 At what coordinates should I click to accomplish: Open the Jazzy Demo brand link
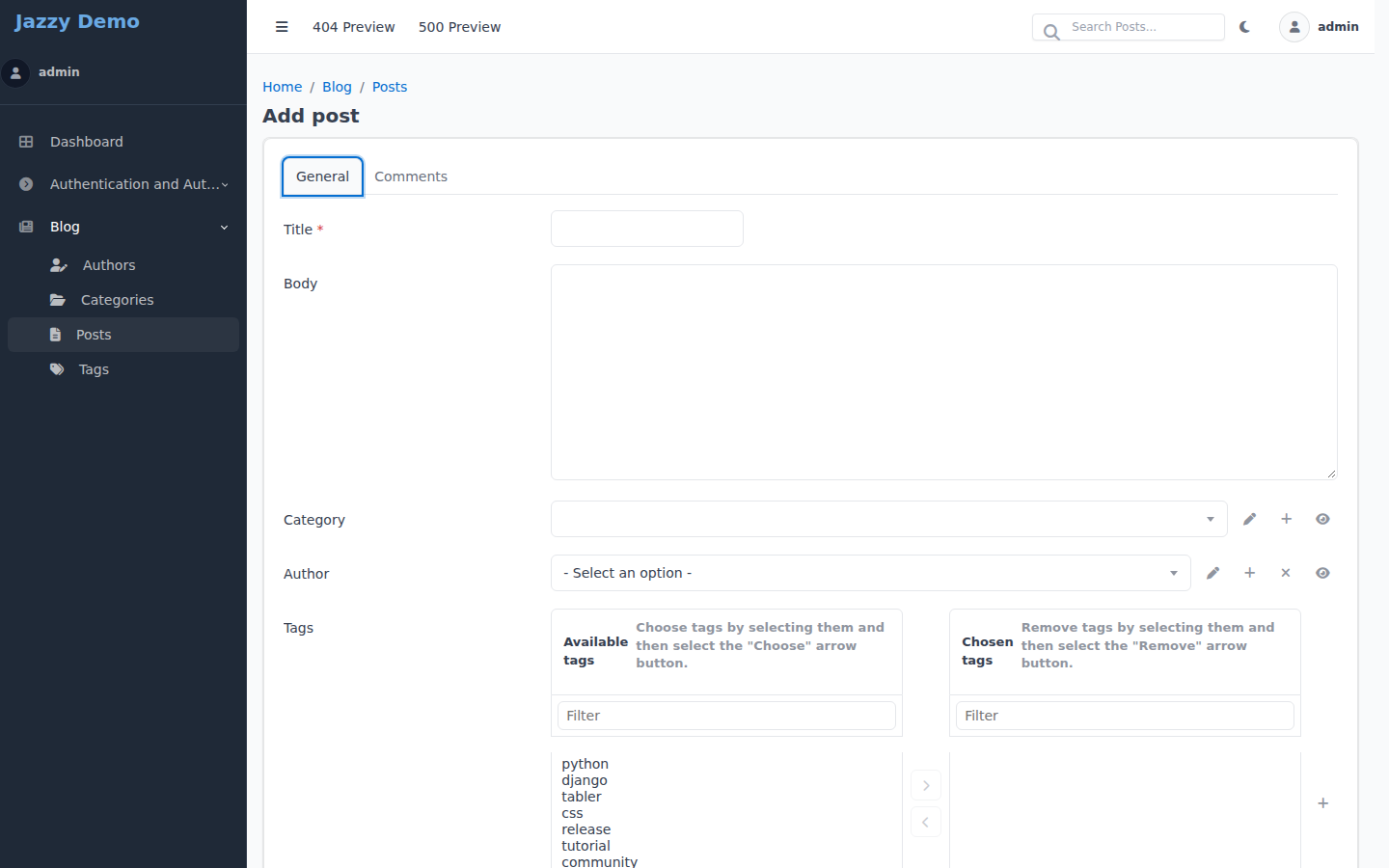[x=77, y=21]
